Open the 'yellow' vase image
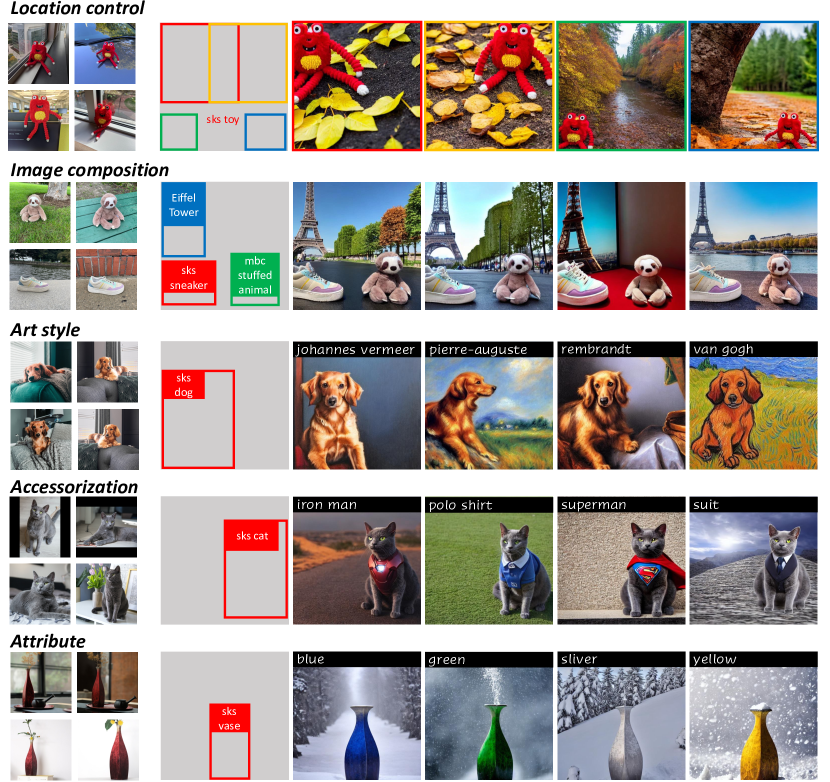Viewport: 830px width, 782px height. [x=753, y=716]
